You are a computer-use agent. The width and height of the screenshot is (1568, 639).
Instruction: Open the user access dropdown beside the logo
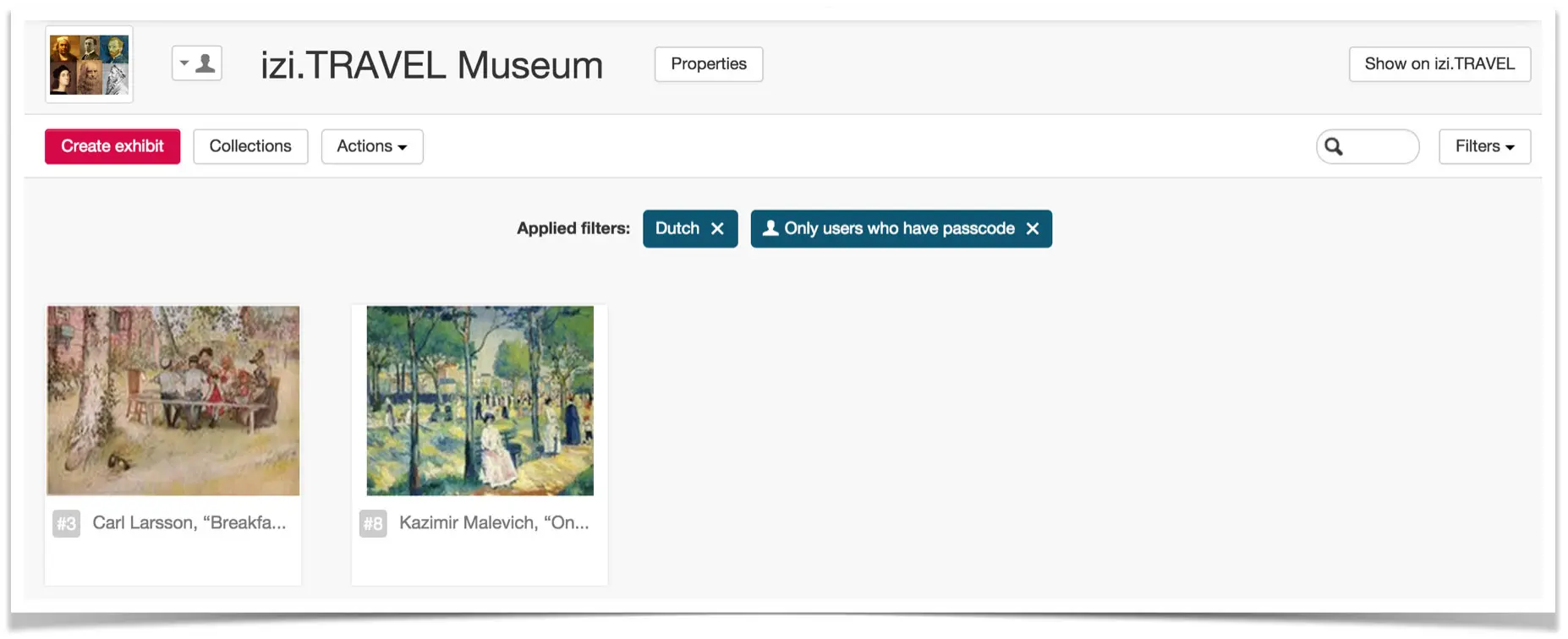coord(197,63)
